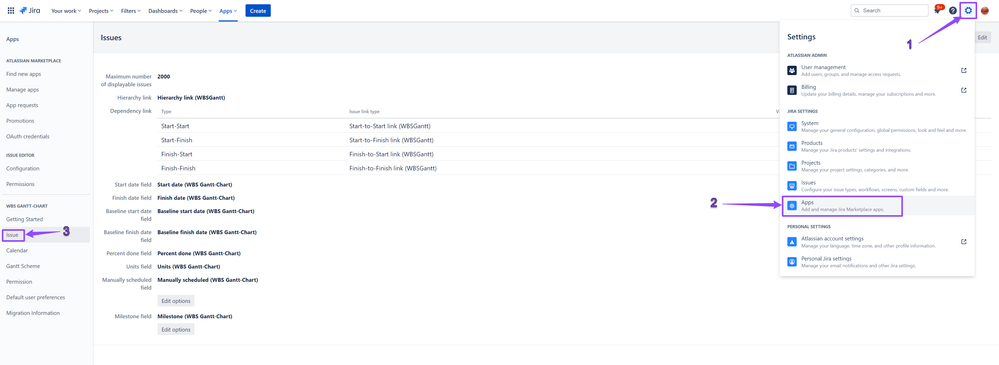The height and width of the screenshot is (365, 999).
Task: Expand the Dashboards dropdown
Action: (x=165, y=11)
